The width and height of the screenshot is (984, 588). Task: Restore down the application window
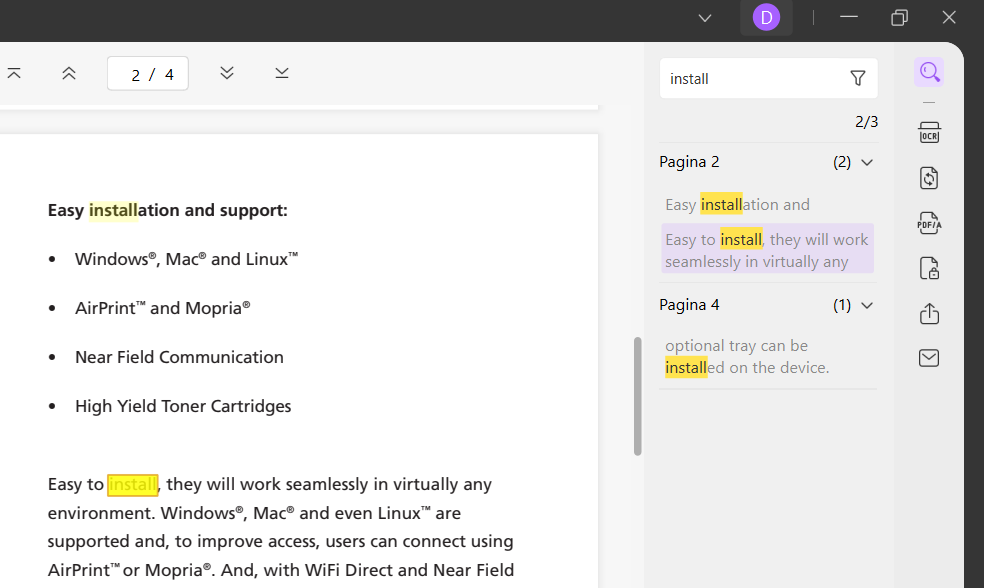pyautogui.click(x=899, y=18)
